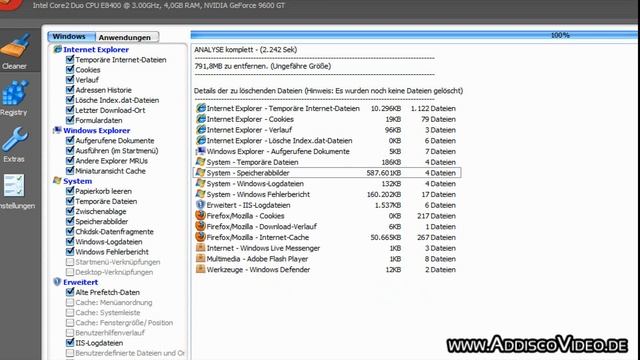Enable Desktop-Verknüpfungen checkbox
The height and width of the screenshot is (360, 640).
coord(70,272)
